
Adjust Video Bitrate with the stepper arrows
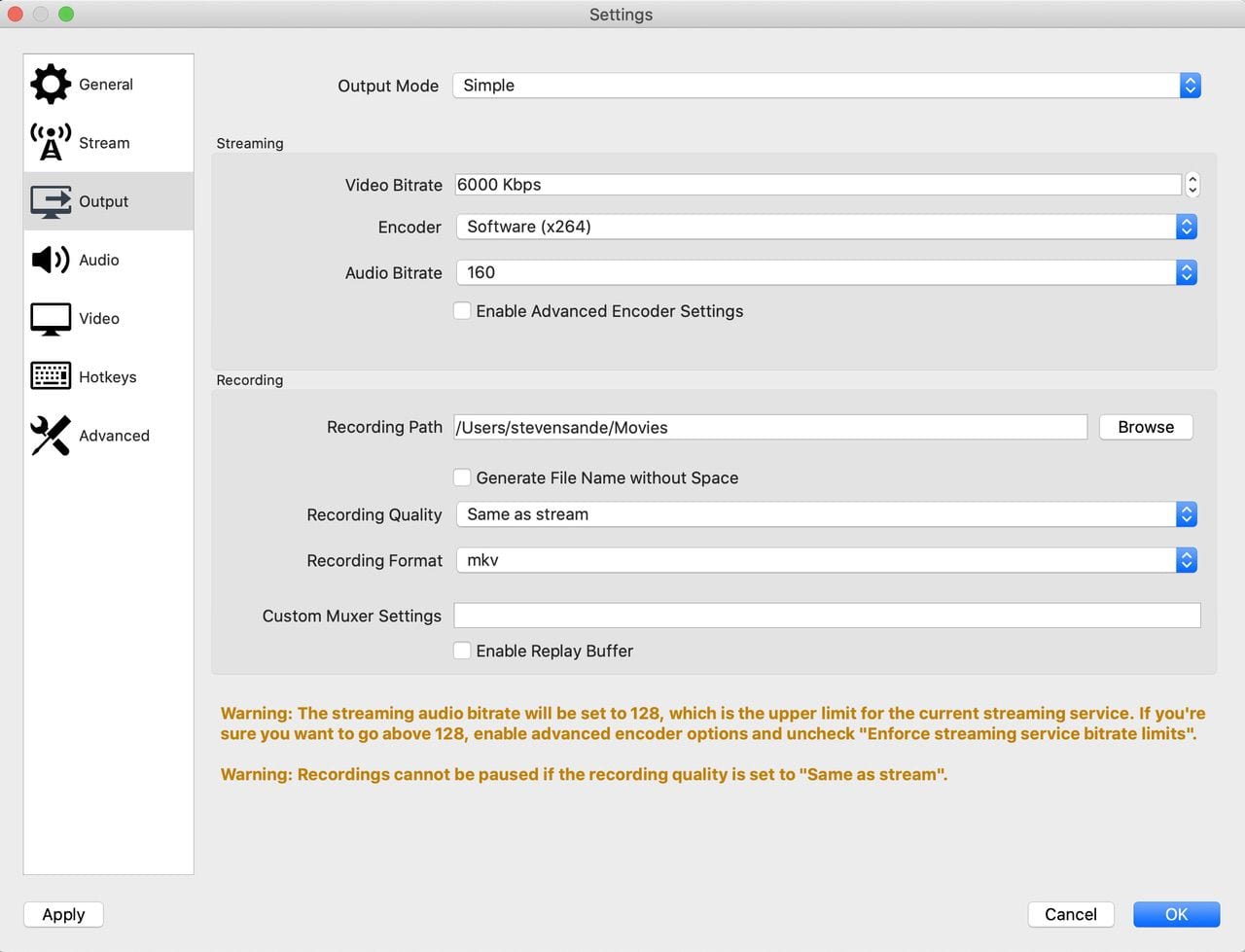[x=1192, y=185]
